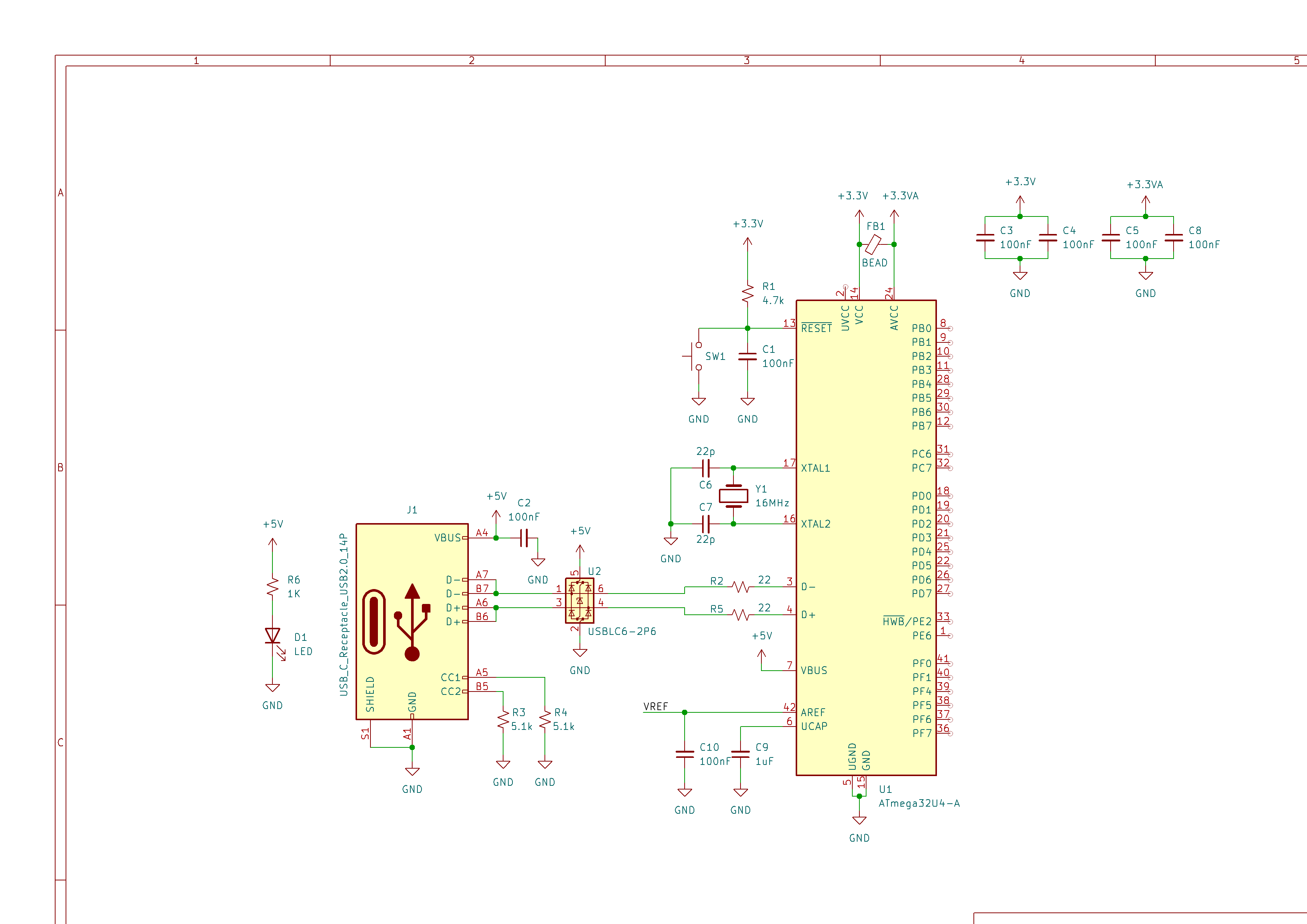The image size is (1307, 924).
Task: Select the RESET pin 13 on U1
Action: coord(789,328)
